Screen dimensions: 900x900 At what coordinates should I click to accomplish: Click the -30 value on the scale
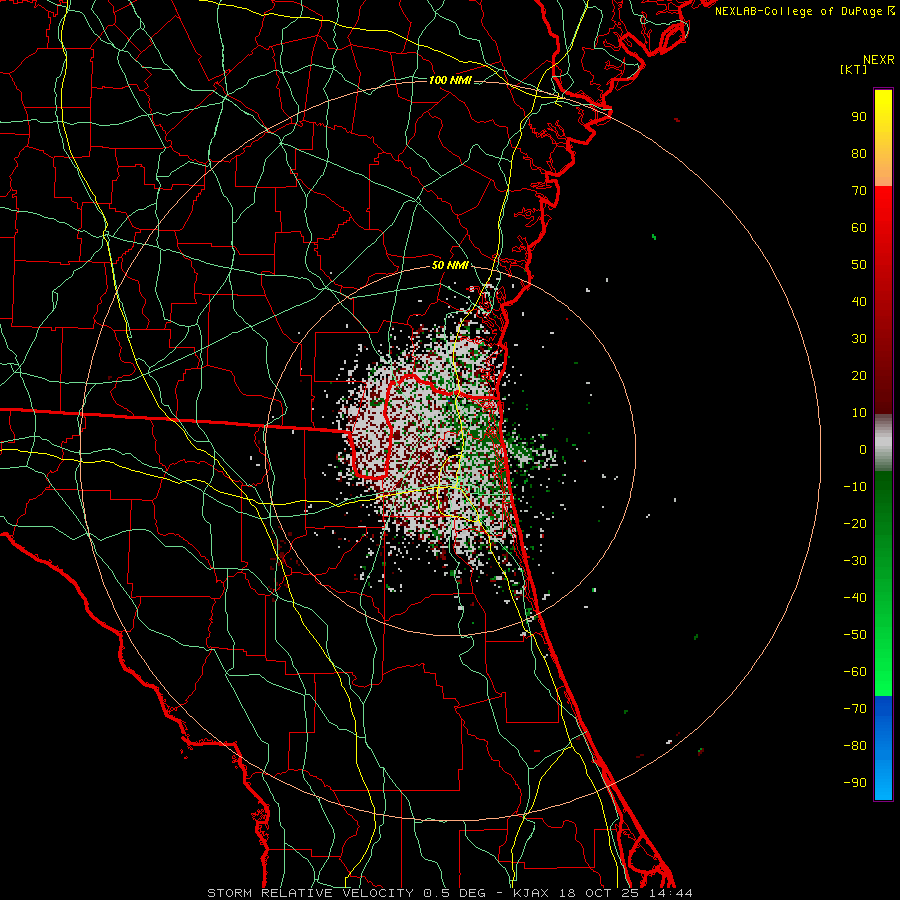click(855, 561)
